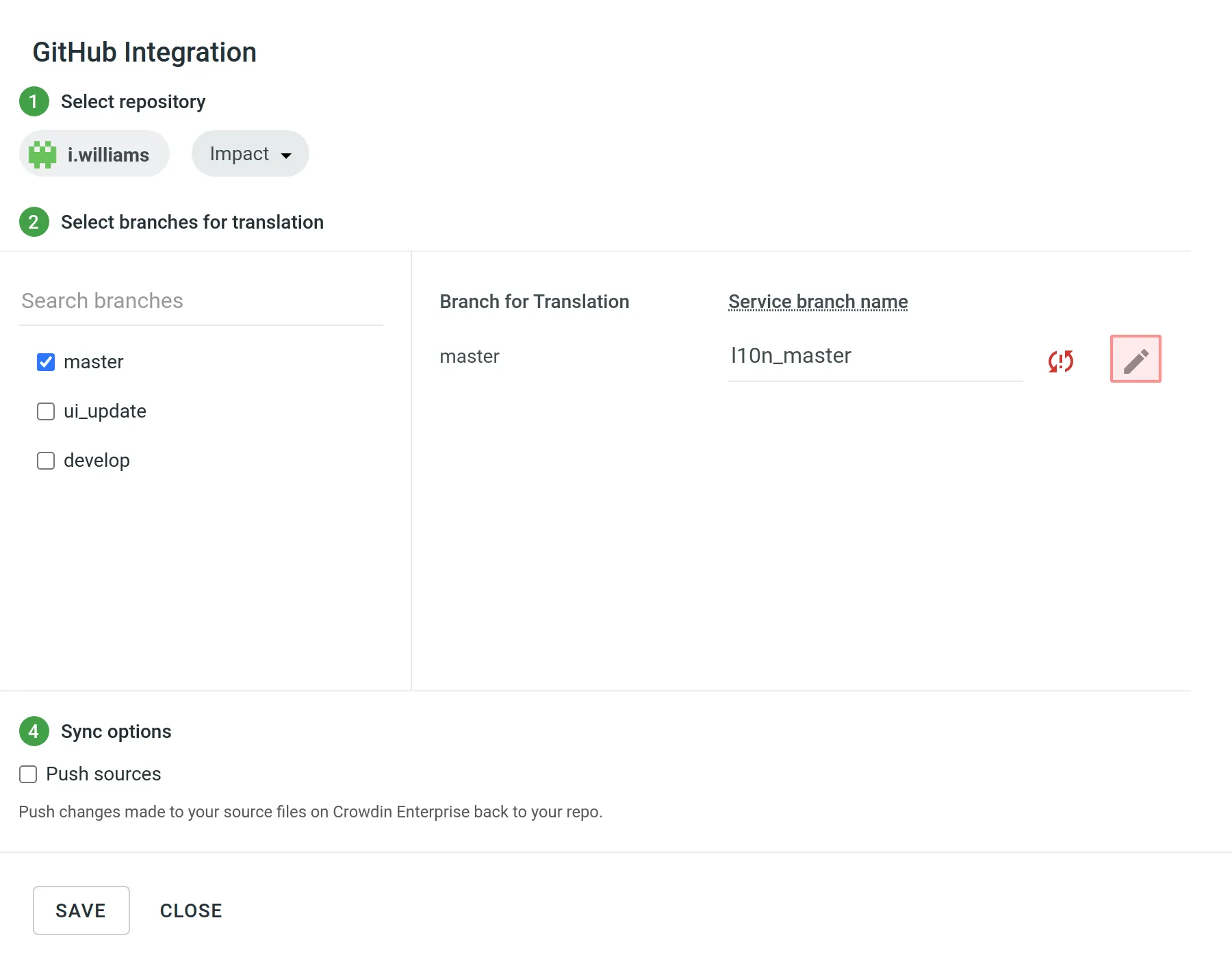Click the develop branch label
The width and height of the screenshot is (1232, 968).
tap(97, 461)
